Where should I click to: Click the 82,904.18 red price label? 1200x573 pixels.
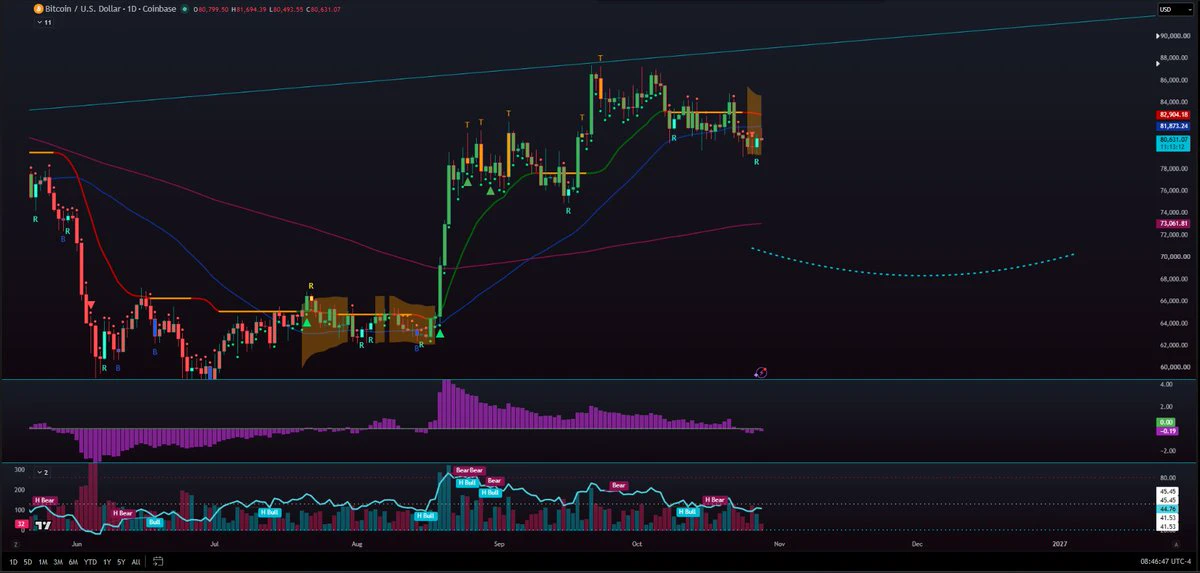tap(1172, 115)
